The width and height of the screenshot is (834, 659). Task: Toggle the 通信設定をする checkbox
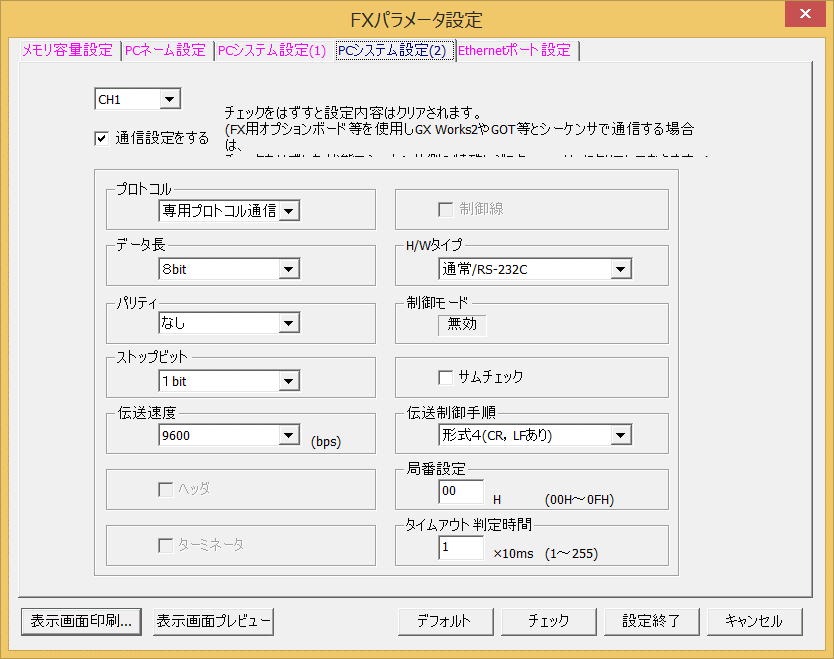tap(102, 138)
